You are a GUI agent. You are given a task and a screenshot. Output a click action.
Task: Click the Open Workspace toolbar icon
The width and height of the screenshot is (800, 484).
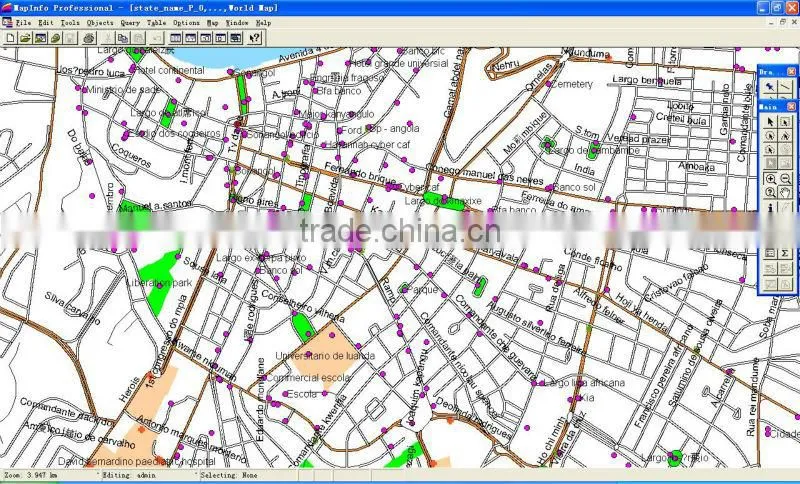click(x=40, y=38)
